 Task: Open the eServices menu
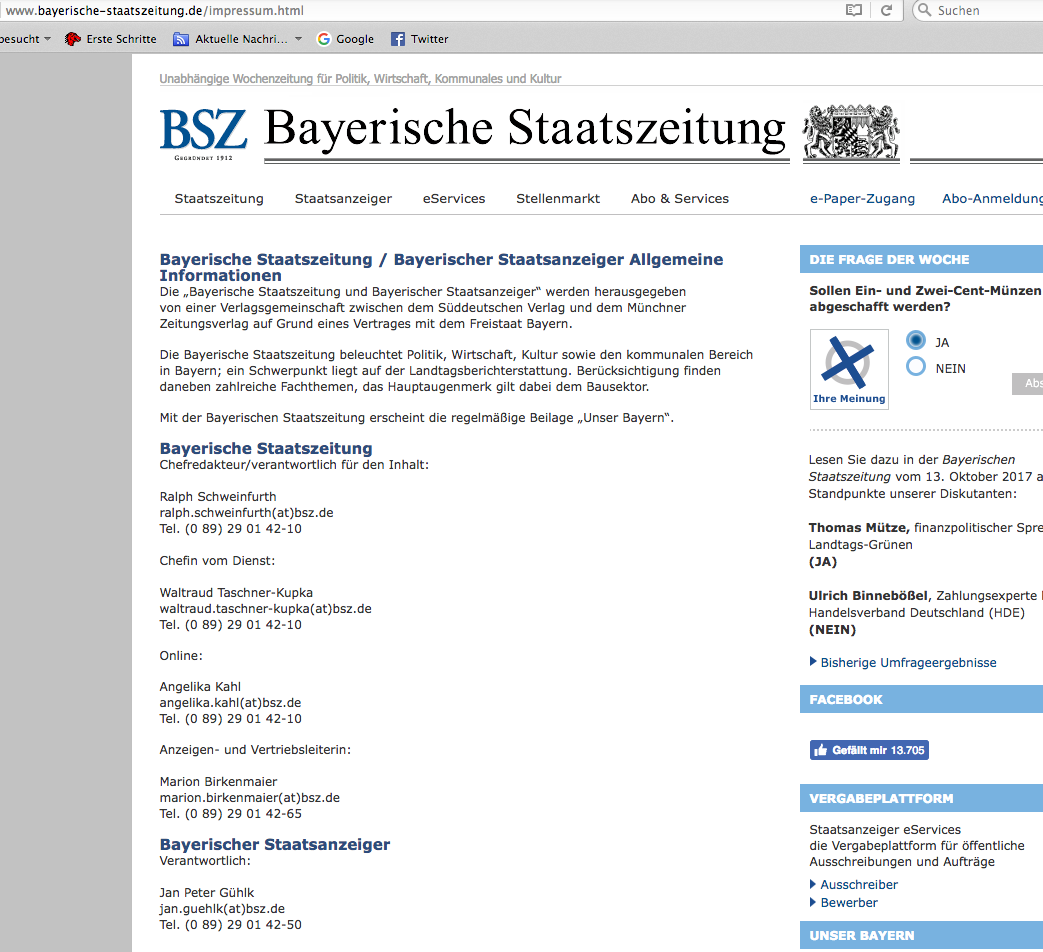454,198
